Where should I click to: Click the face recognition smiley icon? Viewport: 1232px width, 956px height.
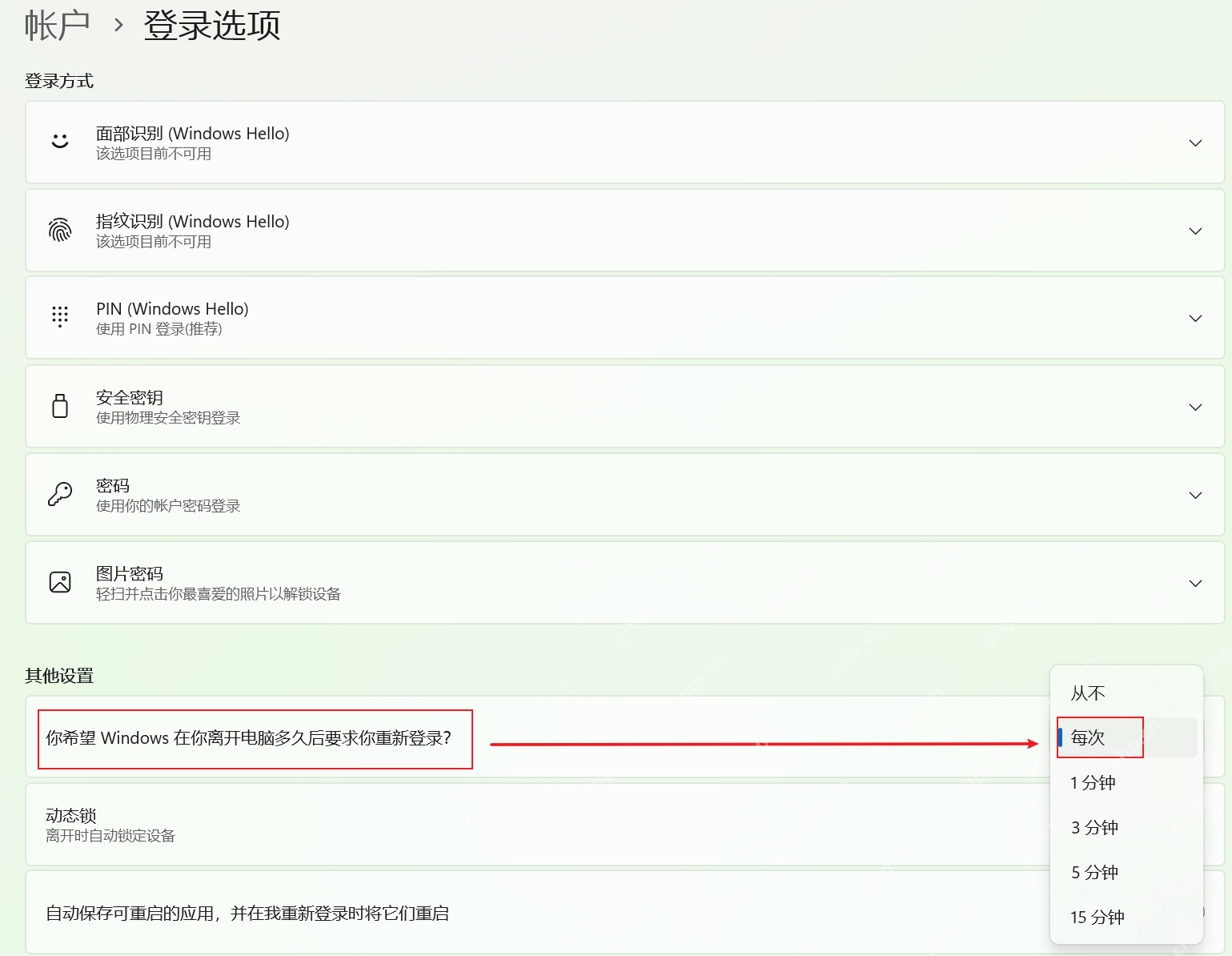60,142
